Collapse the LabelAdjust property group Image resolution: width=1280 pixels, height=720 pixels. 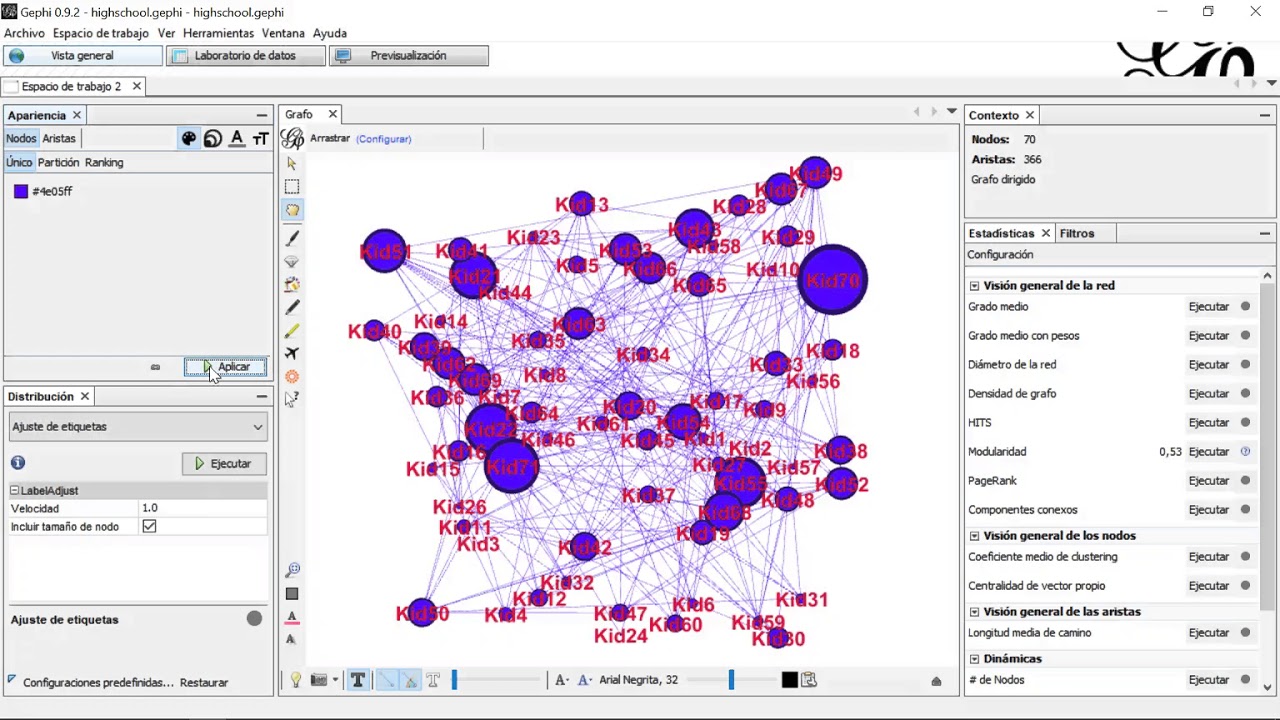click(x=15, y=490)
